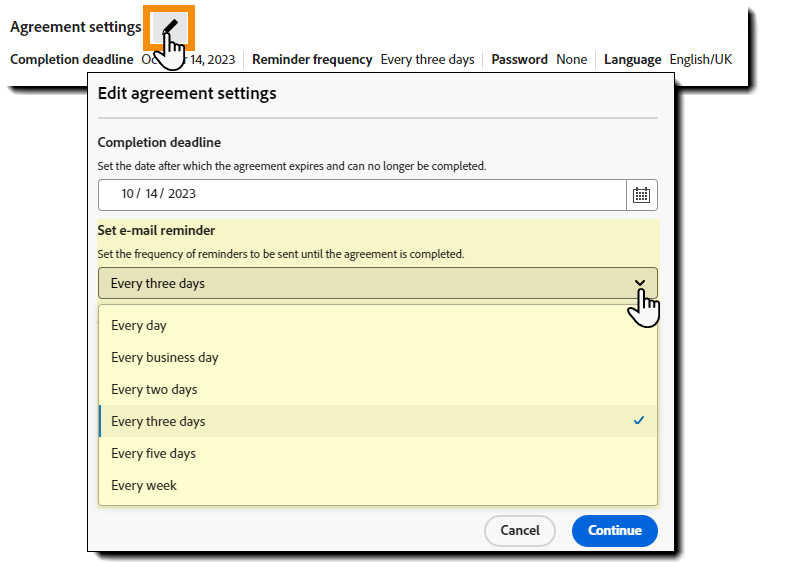Open the calendar date picker icon
Viewport: 802px width, 562px height.
tap(641, 195)
